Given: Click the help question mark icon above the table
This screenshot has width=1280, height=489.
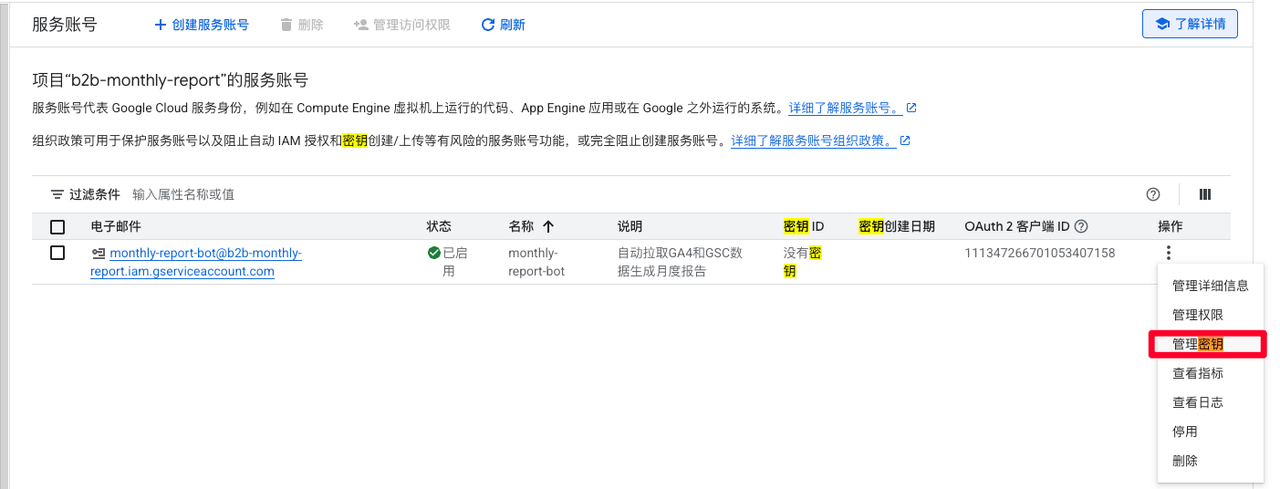Looking at the screenshot, I should [x=1153, y=195].
